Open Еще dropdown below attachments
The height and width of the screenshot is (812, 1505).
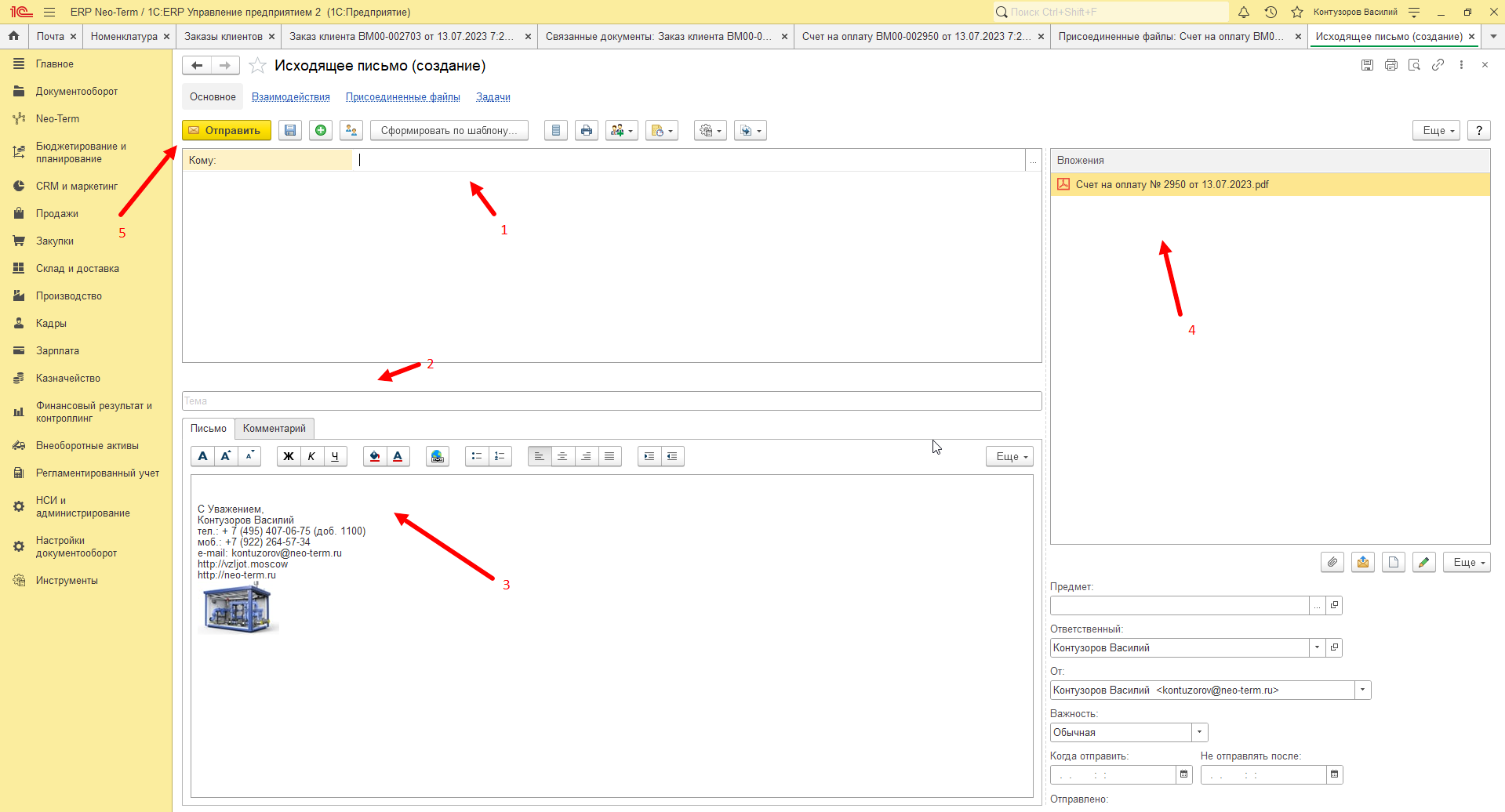(x=1467, y=562)
